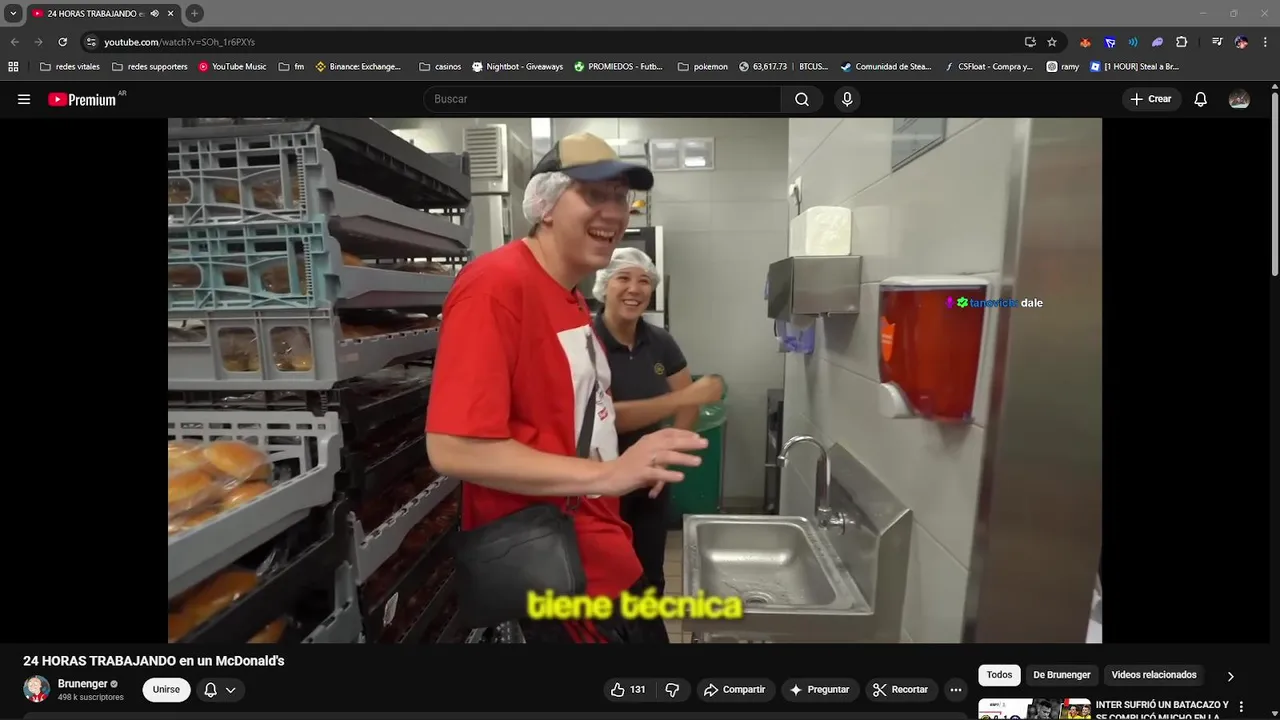Open the casinos bookmark folder

[440, 67]
